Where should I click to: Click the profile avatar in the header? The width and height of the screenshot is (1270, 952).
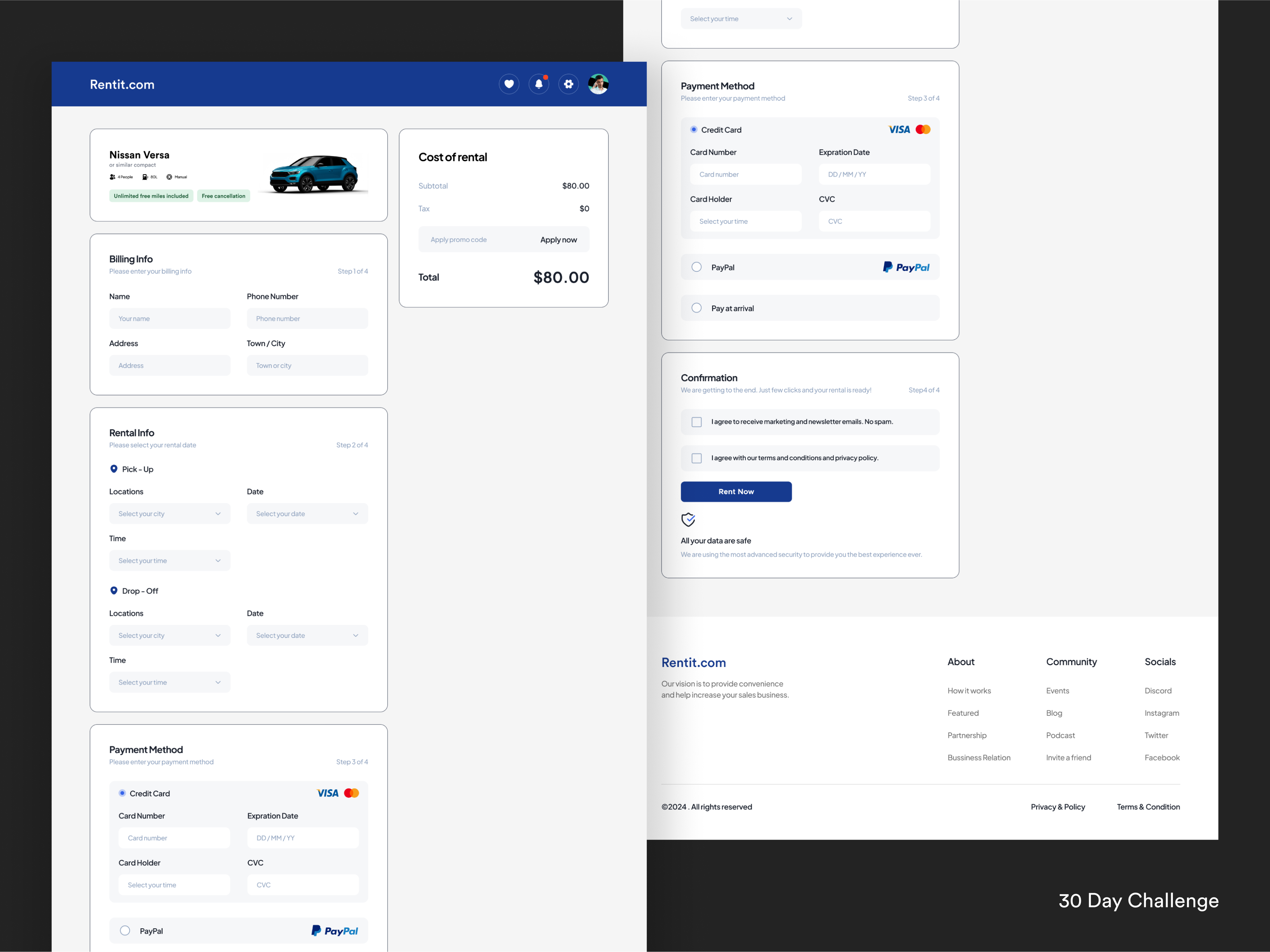click(598, 84)
